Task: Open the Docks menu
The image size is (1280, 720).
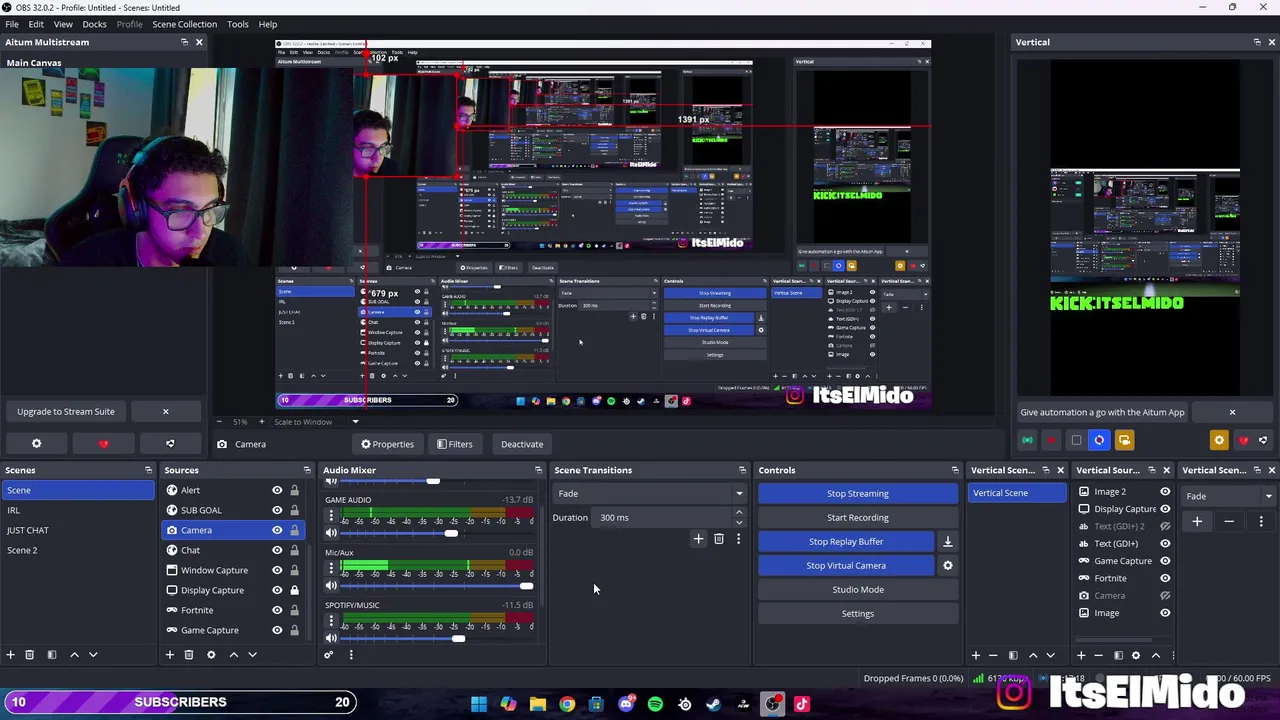Action: 94,24
